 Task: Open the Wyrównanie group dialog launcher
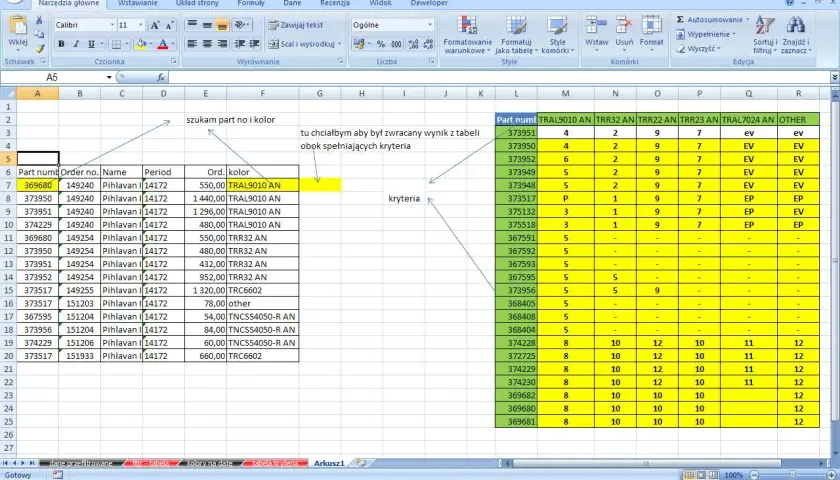[x=341, y=62]
